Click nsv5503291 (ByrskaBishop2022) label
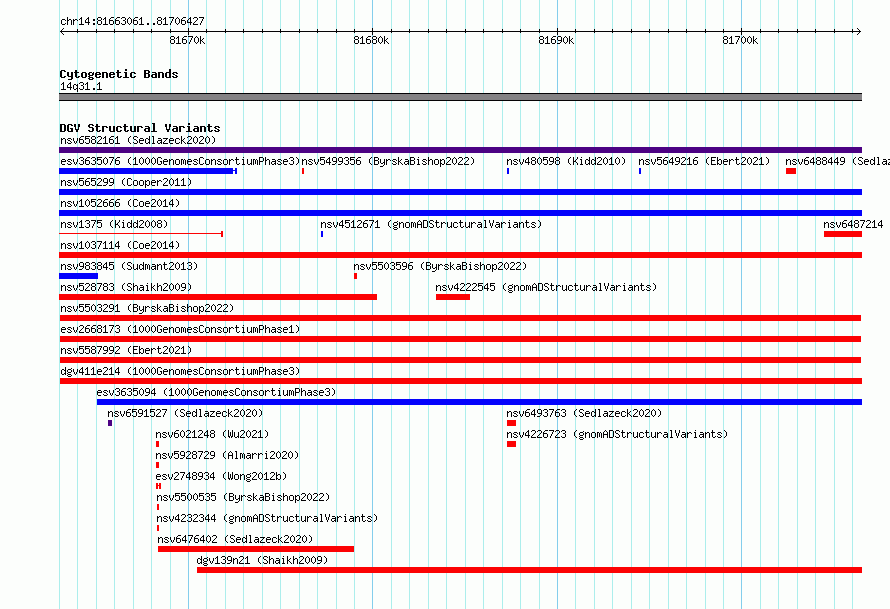The height and width of the screenshot is (609, 890). [147, 308]
